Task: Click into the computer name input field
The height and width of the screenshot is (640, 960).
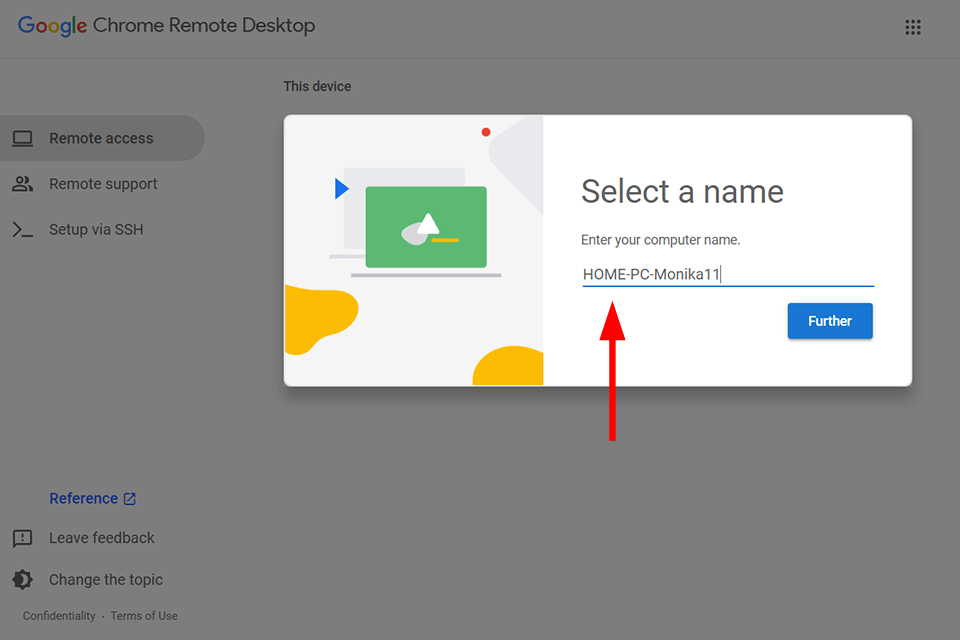Action: (728, 274)
